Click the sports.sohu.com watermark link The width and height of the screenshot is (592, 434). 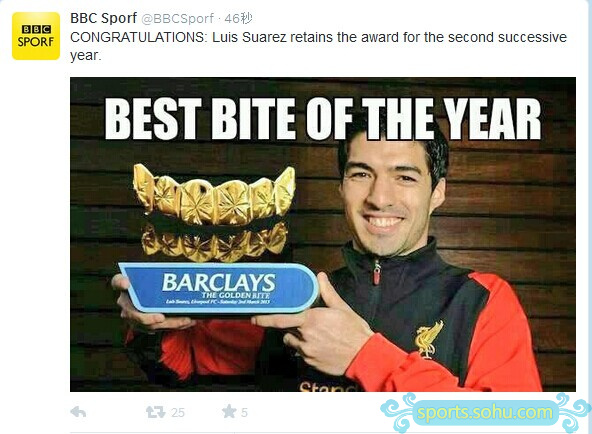[485, 412]
